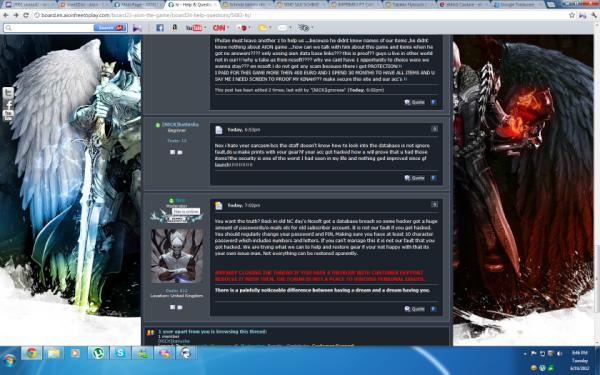
Task: Click the red toolbar icon after CNN
Action: click(x=241, y=28)
